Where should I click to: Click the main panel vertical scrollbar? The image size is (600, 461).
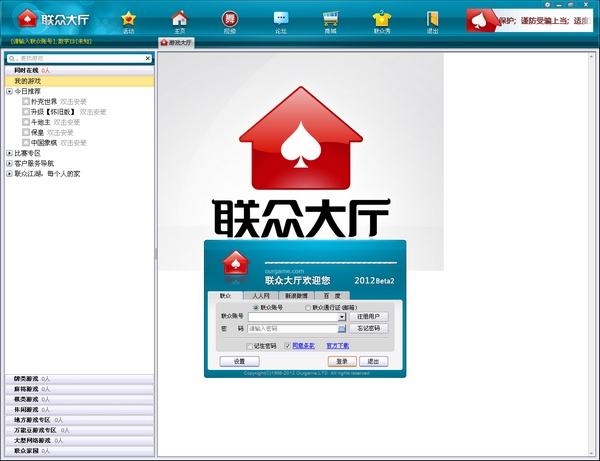[x=591, y=254]
